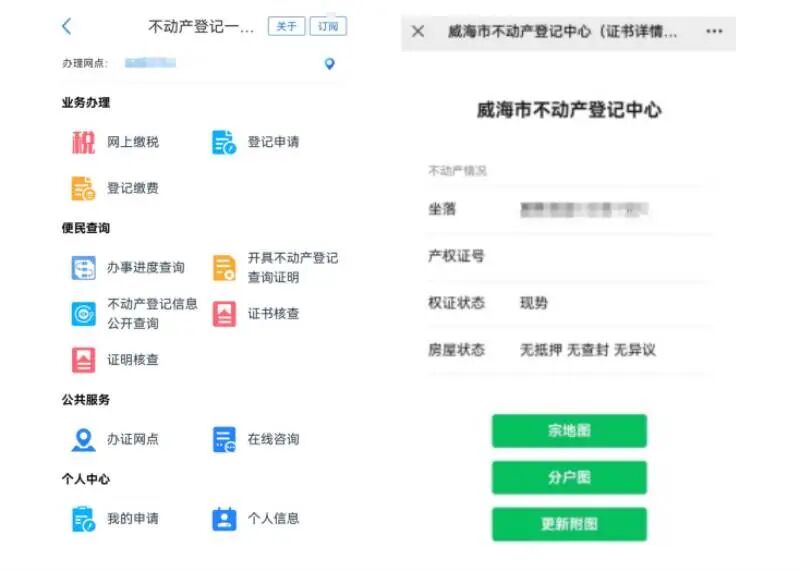The width and height of the screenshot is (800, 571).
Task: Tap the 公共服务 section header
Action: coord(86,400)
